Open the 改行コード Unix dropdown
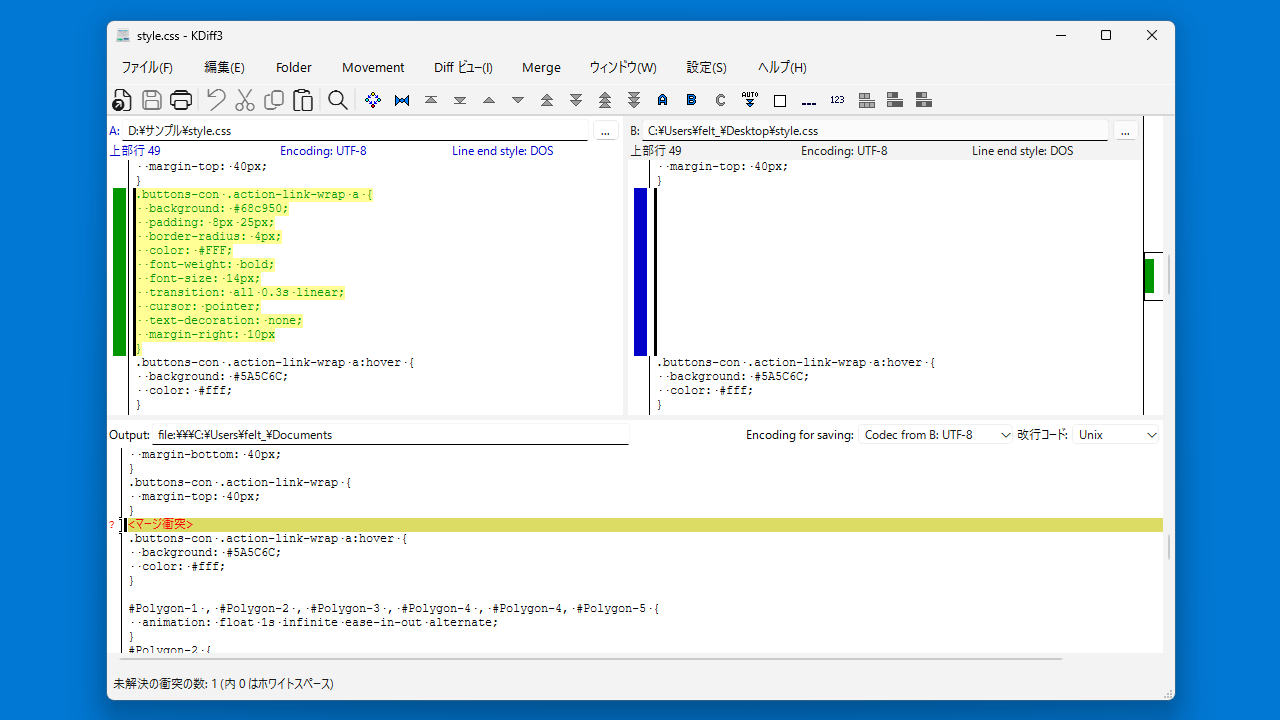 pyautogui.click(x=1117, y=435)
